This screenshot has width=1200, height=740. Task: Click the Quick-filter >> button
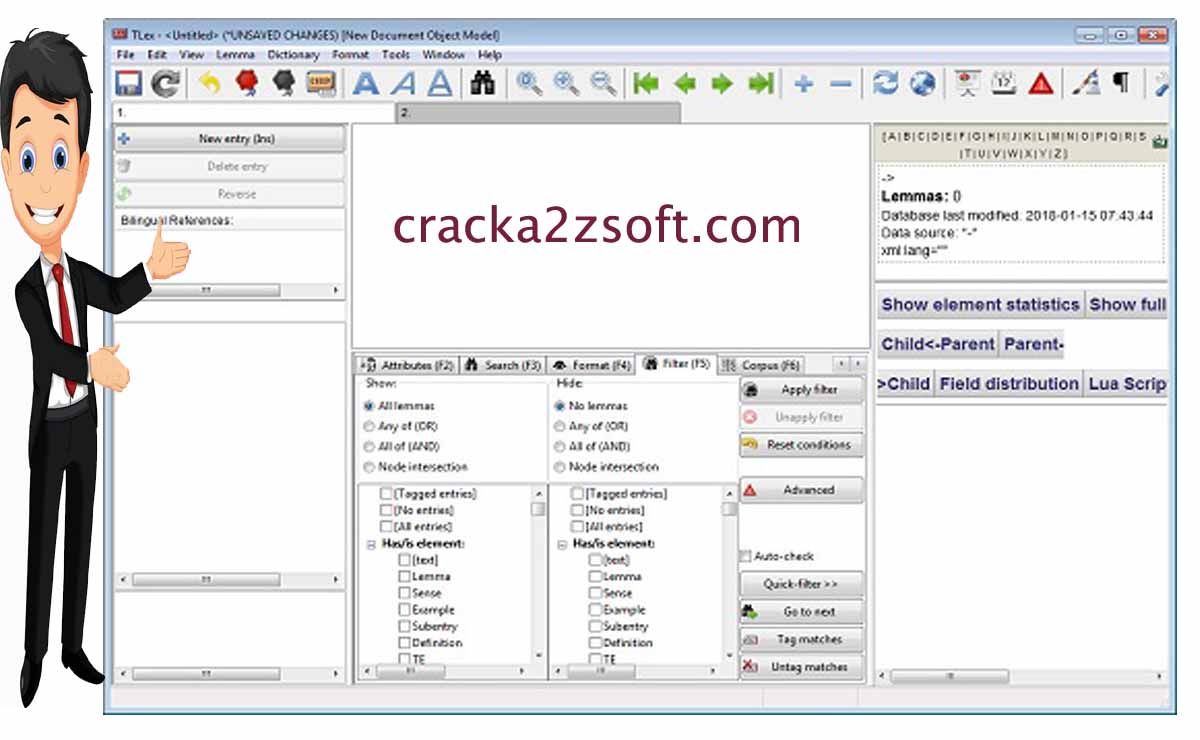(x=801, y=584)
